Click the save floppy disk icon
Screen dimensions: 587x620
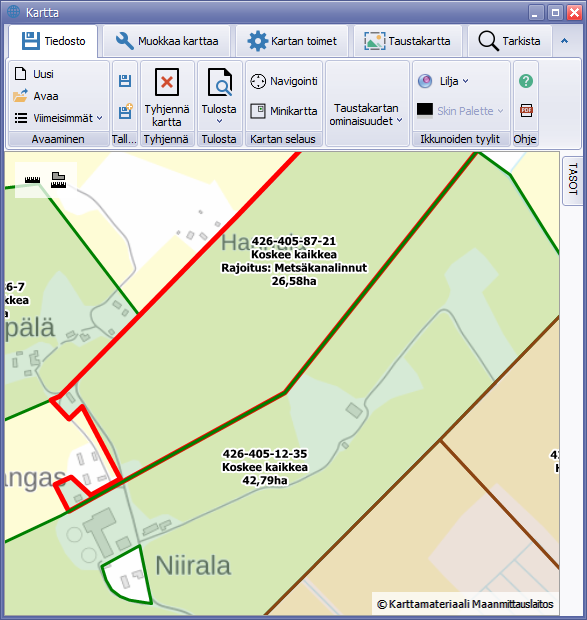(x=125, y=81)
